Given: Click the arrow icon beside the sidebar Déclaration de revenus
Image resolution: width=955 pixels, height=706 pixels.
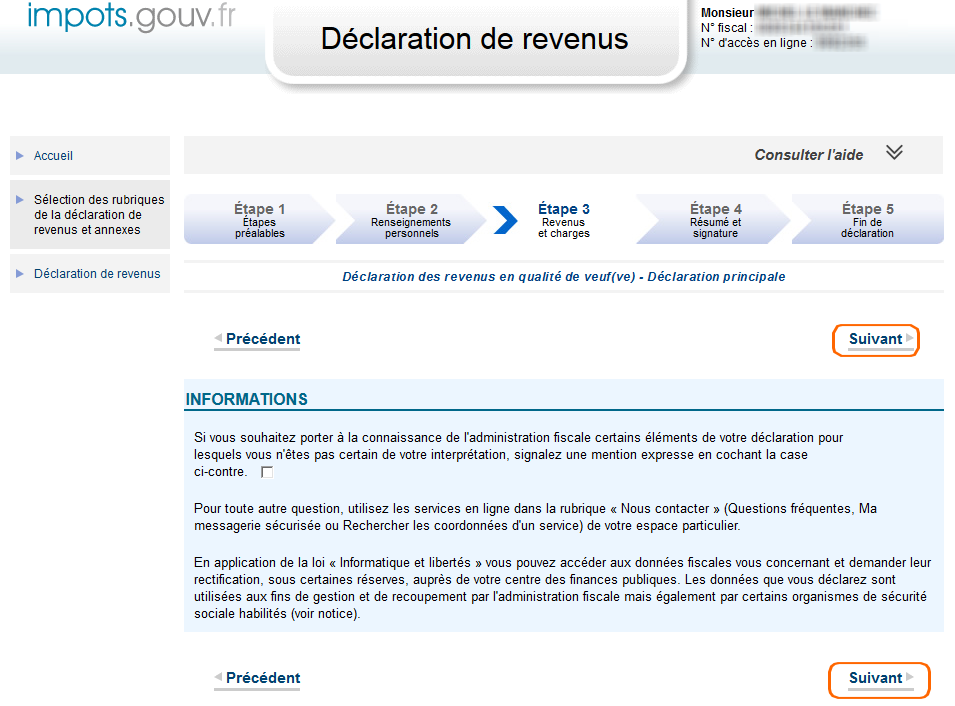Looking at the screenshot, I should (19, 274).
